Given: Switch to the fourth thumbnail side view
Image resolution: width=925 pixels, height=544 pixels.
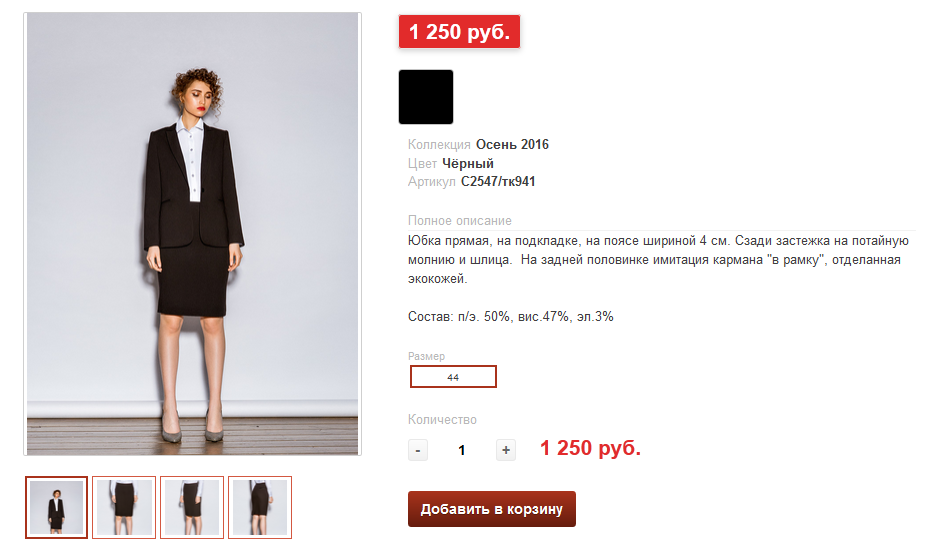Looking at the screenshot, I should (x=260, y=507).
